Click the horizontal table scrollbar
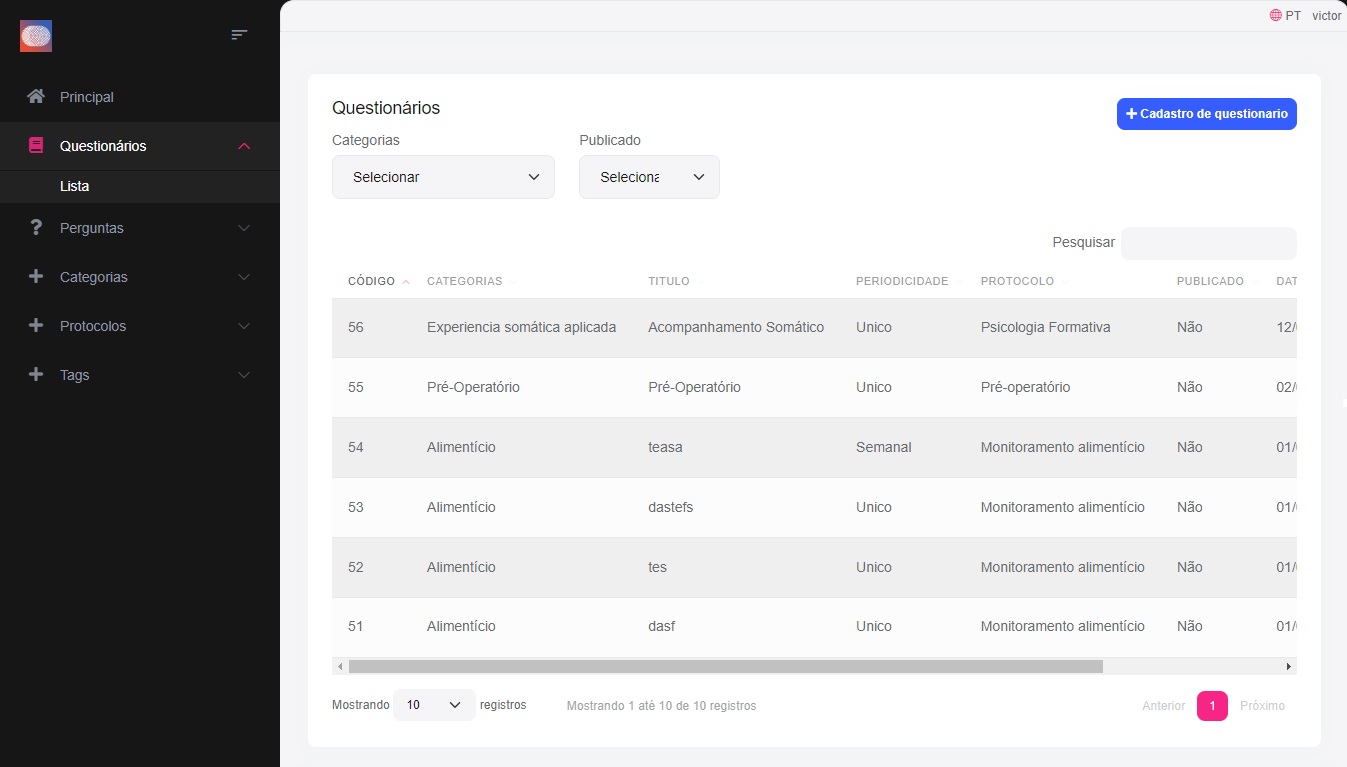 pyautogui.click(x=725, y=666)
